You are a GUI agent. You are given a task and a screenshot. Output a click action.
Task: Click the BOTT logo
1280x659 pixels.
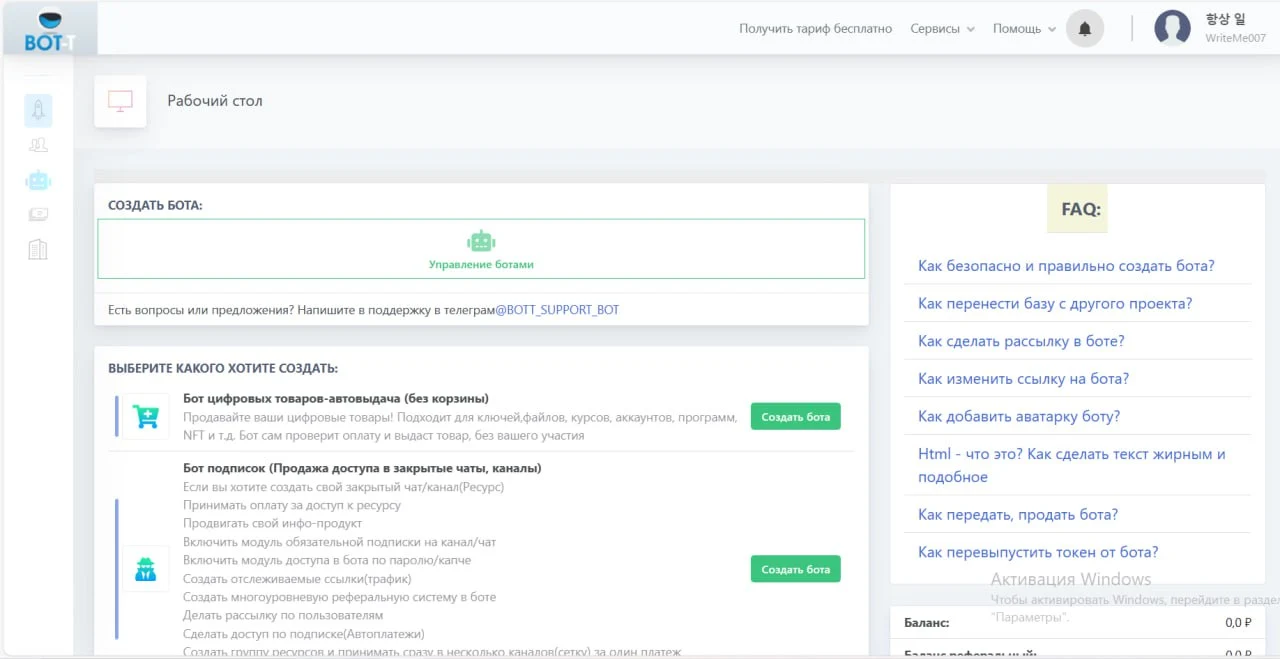[49, 31]
